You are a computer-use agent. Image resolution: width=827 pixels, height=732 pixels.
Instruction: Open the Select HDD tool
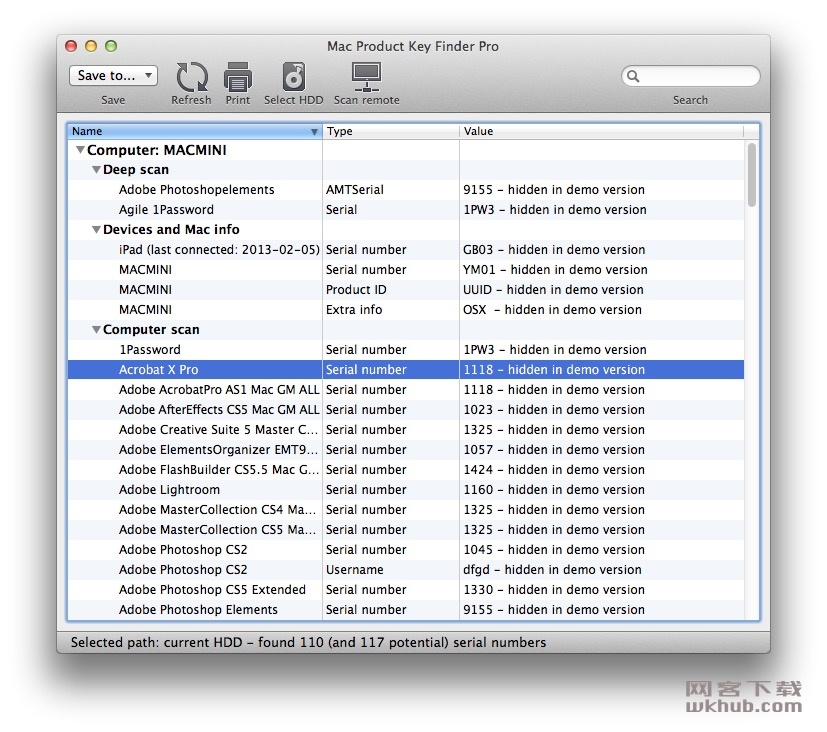pyautogui.click(x=293, y=77)
